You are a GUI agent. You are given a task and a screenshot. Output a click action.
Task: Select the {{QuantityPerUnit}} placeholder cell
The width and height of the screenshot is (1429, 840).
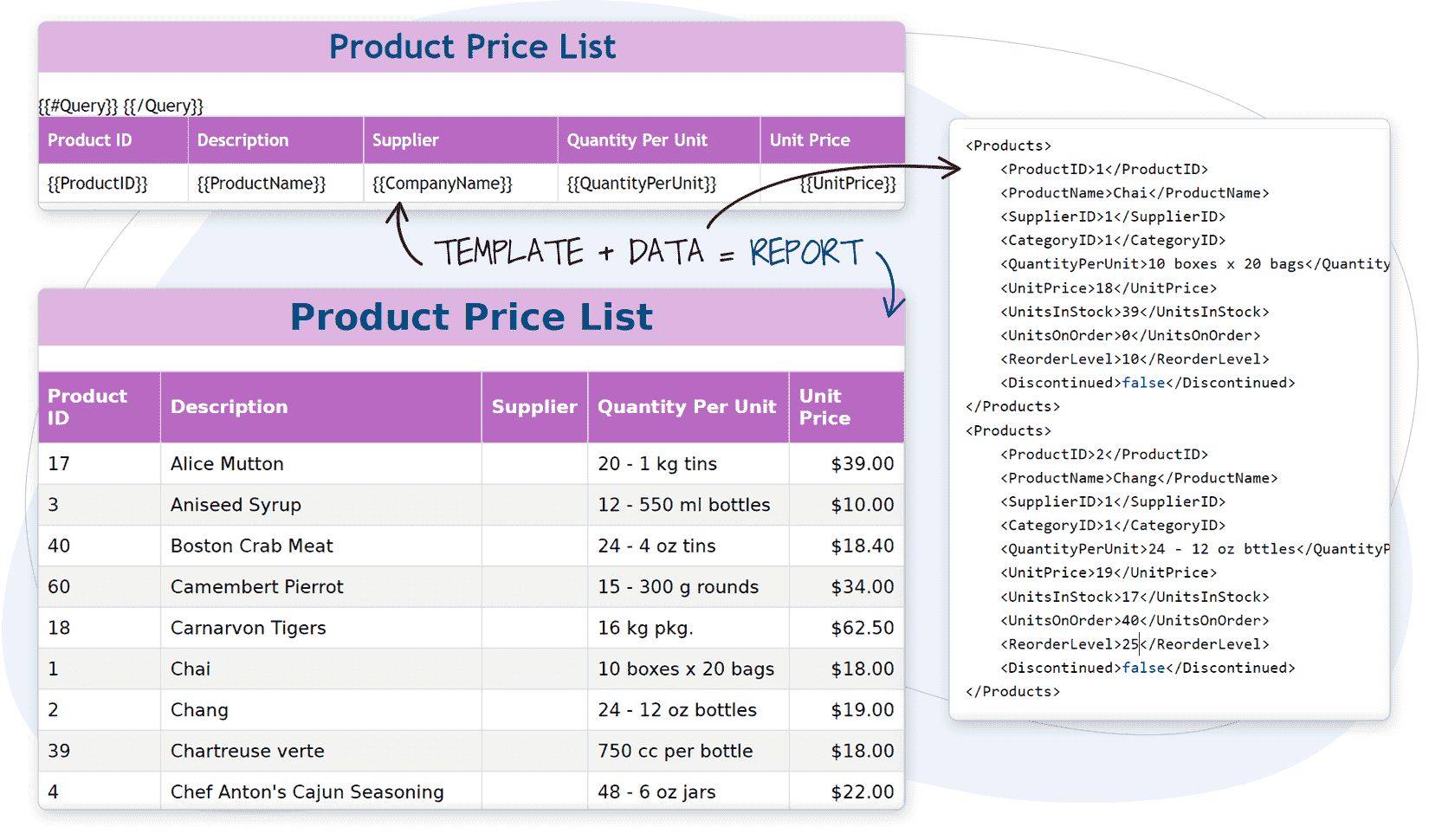641,184
